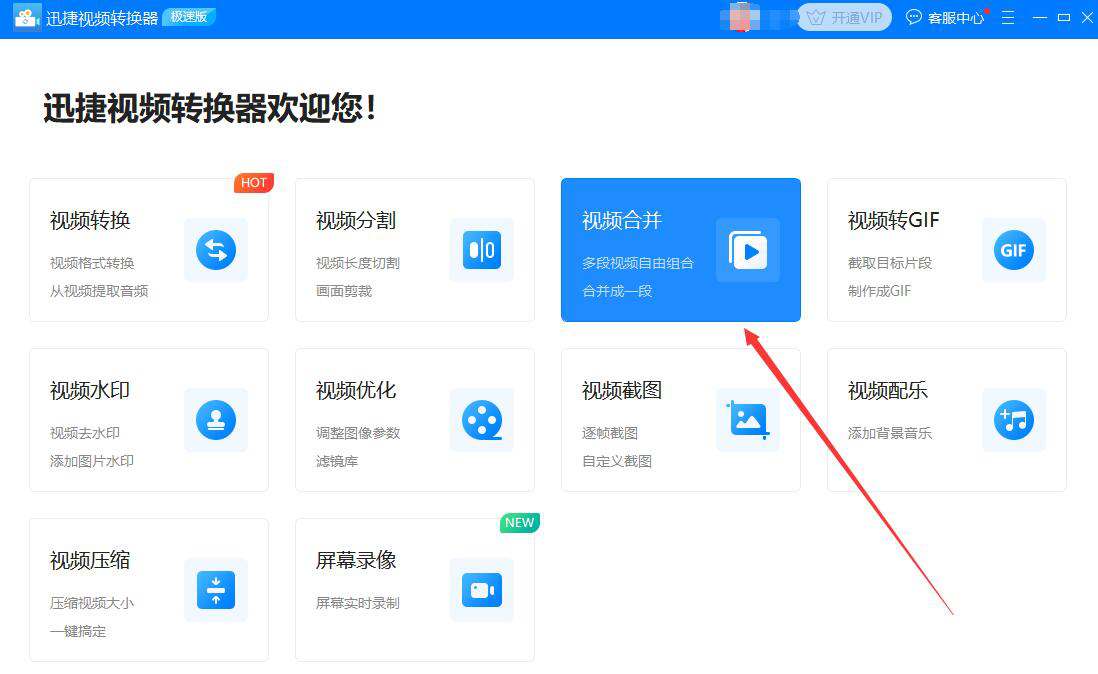The width and height of the screenshot is (1098, 674).
Task: Open the 视频水印 card title
Action: (x=90, y=391)
